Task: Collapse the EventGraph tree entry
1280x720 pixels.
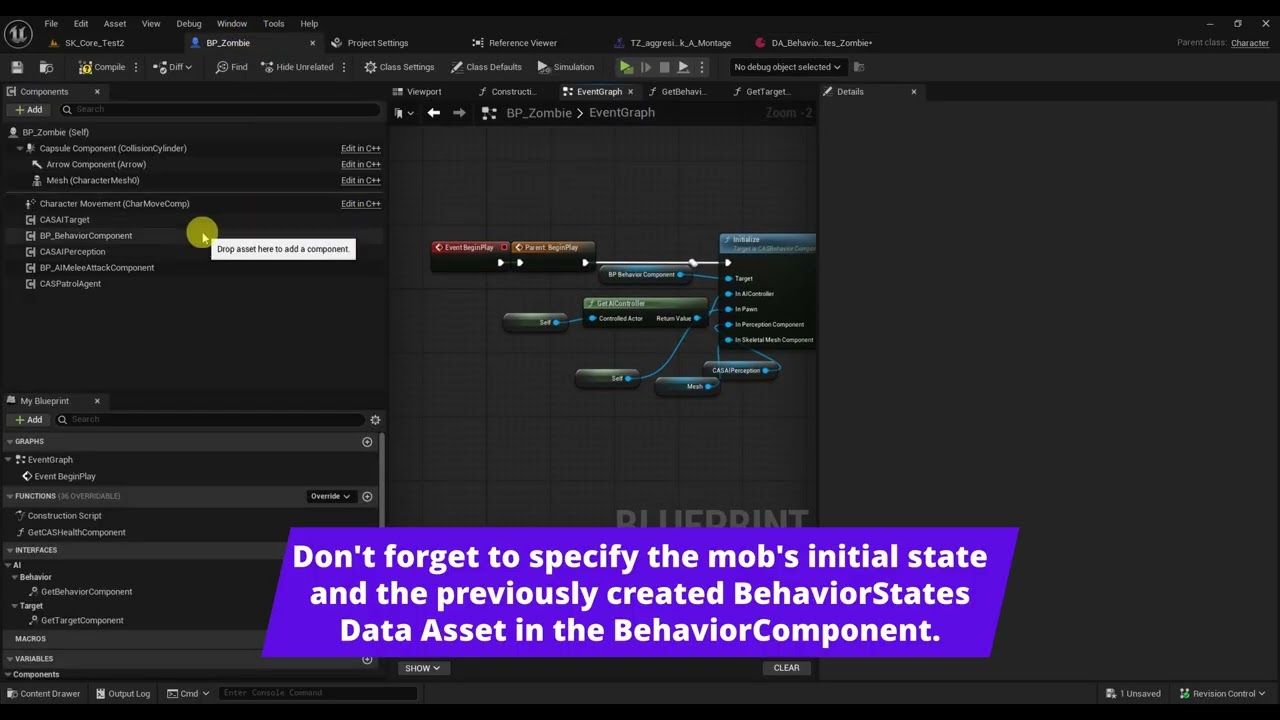Action: pos(9,459)
